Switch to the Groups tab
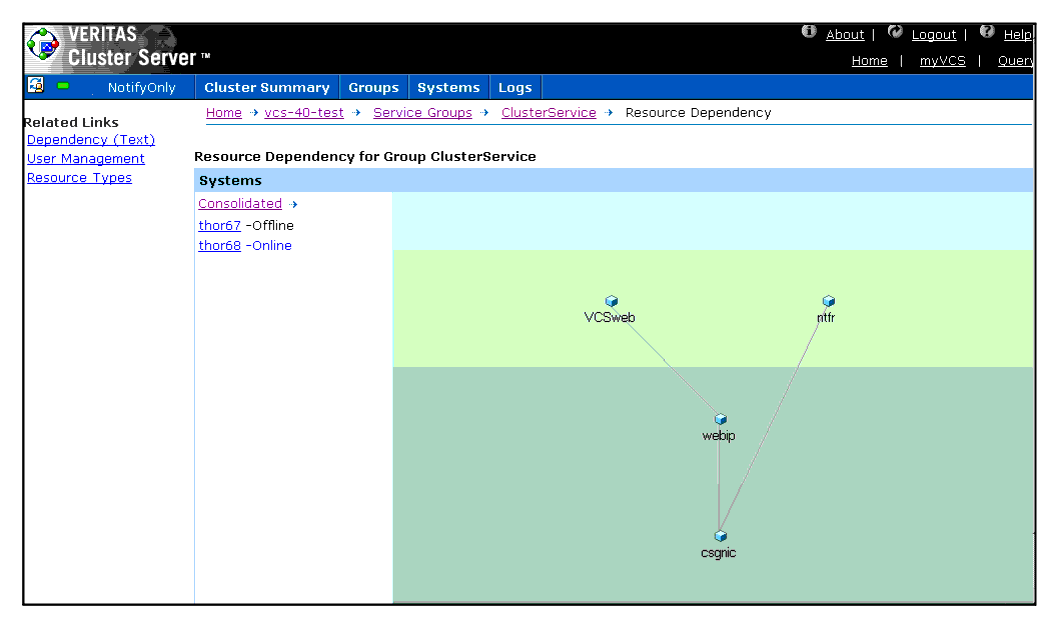Image resolution: width=1059 pixels, height=628 pixels. pos(374,87)
